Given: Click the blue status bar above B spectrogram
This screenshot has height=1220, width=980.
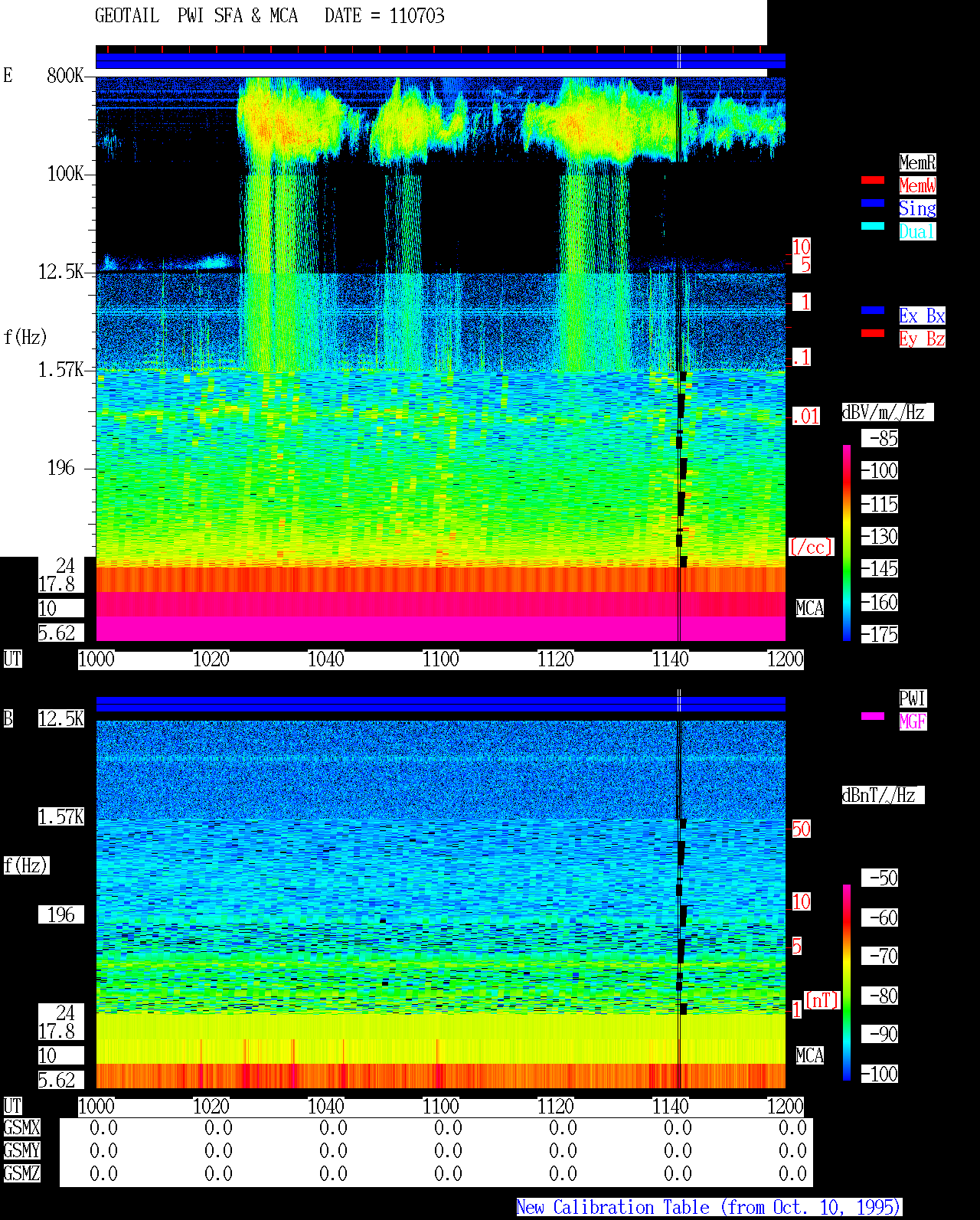Looking at the screenshot, I should (440, 704).
